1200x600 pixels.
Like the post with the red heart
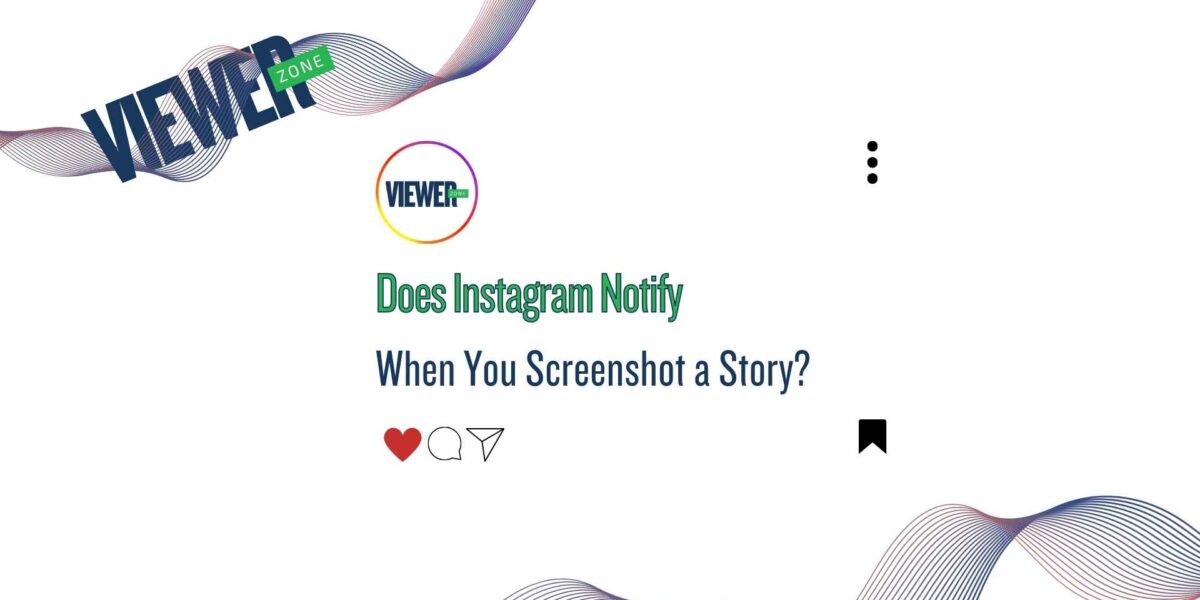click(x=402, y=444)
